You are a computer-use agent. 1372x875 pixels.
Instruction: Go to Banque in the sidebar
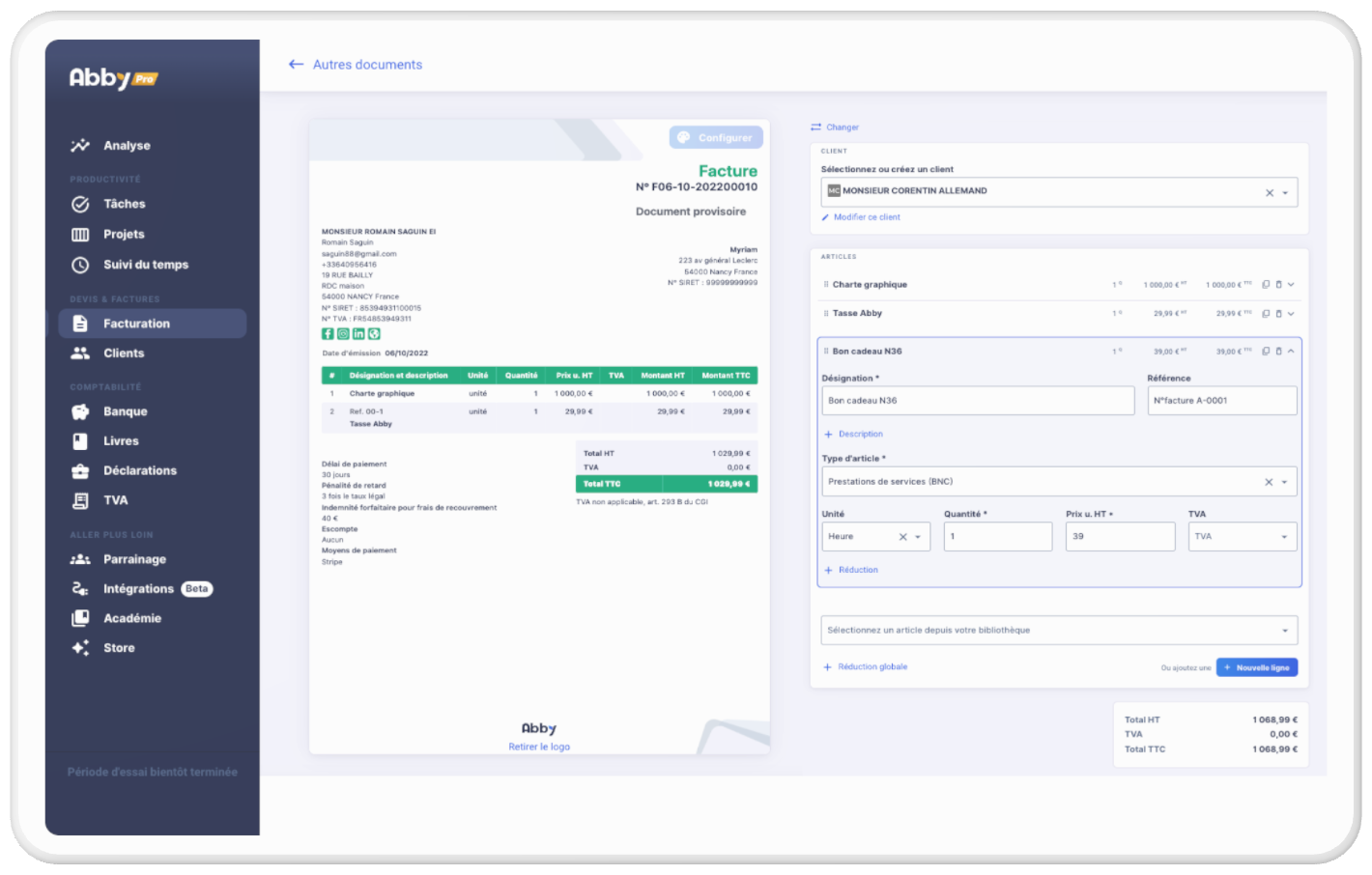[x=125, y=411]
